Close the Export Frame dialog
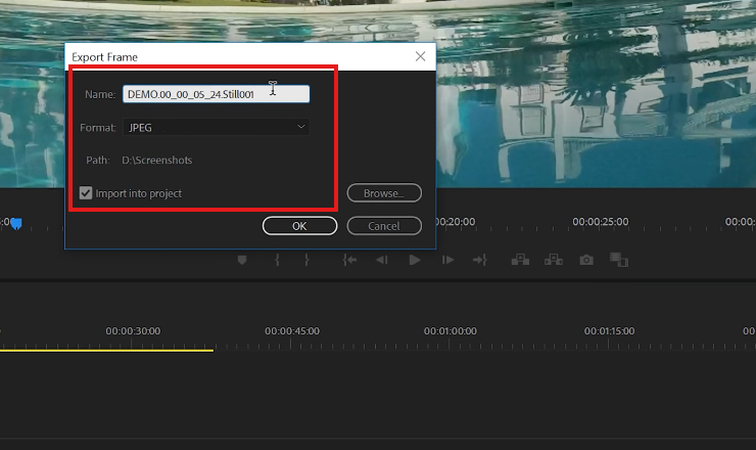756x450 pixels. (x=420, y=56)
